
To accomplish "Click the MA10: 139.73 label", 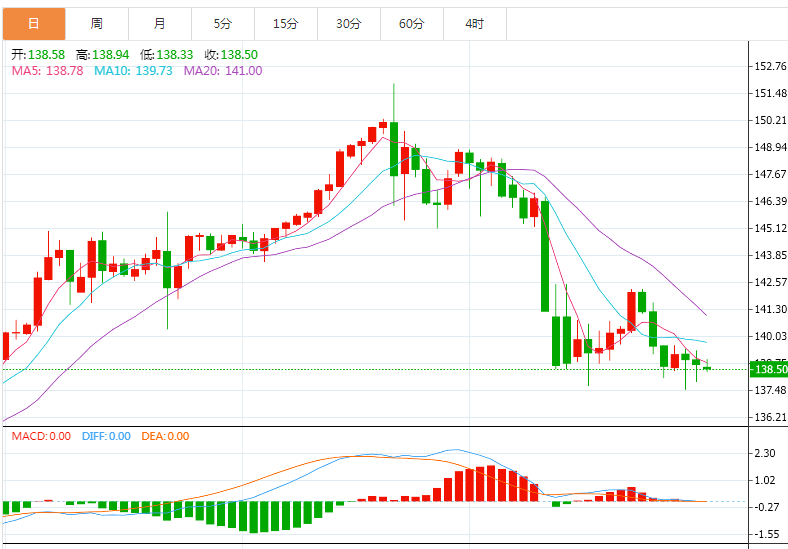I will [x=133, y=71].
